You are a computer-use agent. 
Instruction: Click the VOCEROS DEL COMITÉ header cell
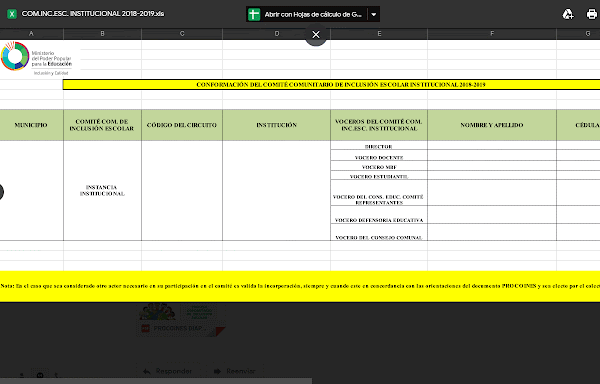click(x=379, y=125)
